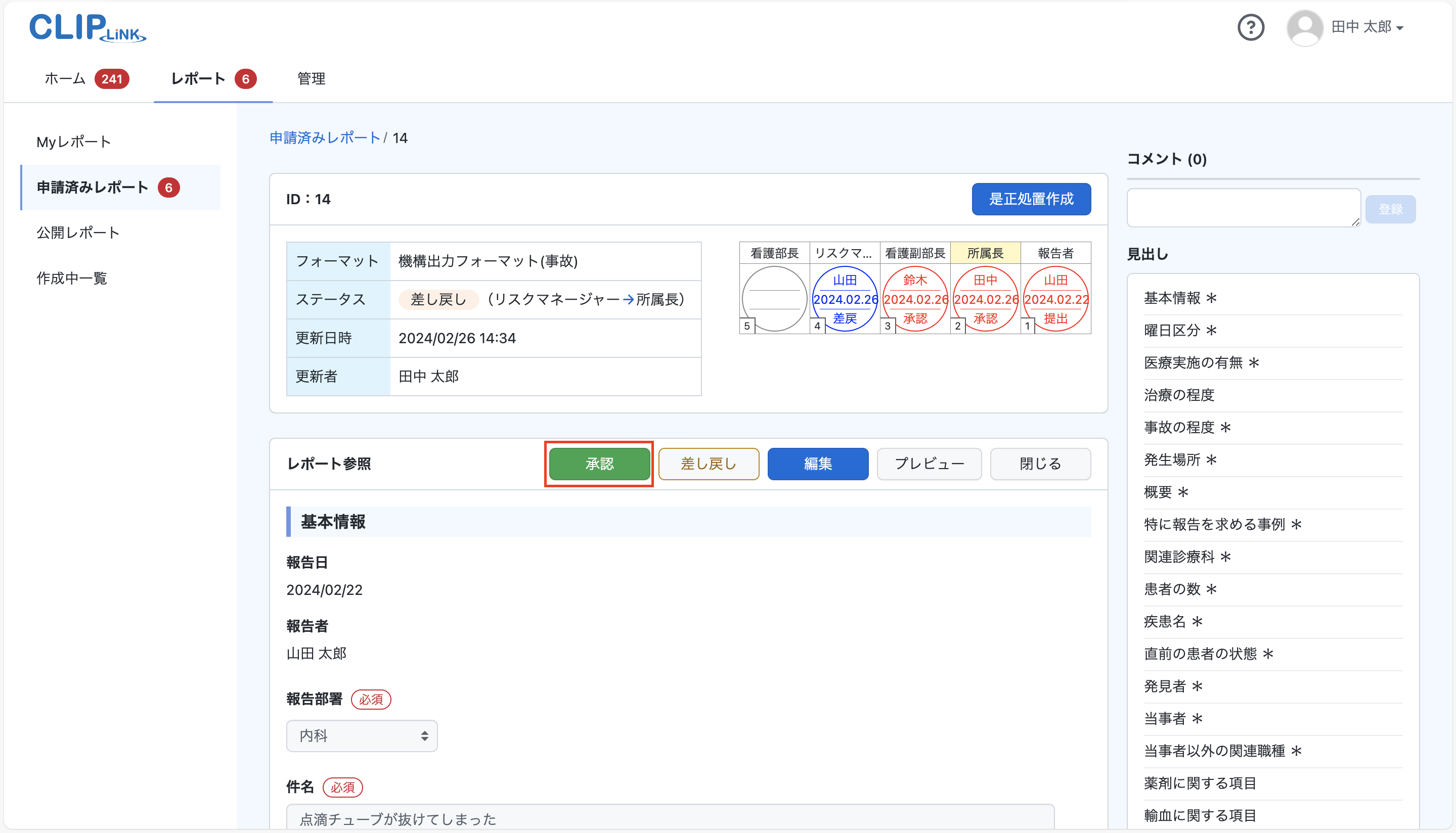This screenshot has width=1456, height=833.
Task: Approve the report with the 承認 button
Action: click(599, 464)
